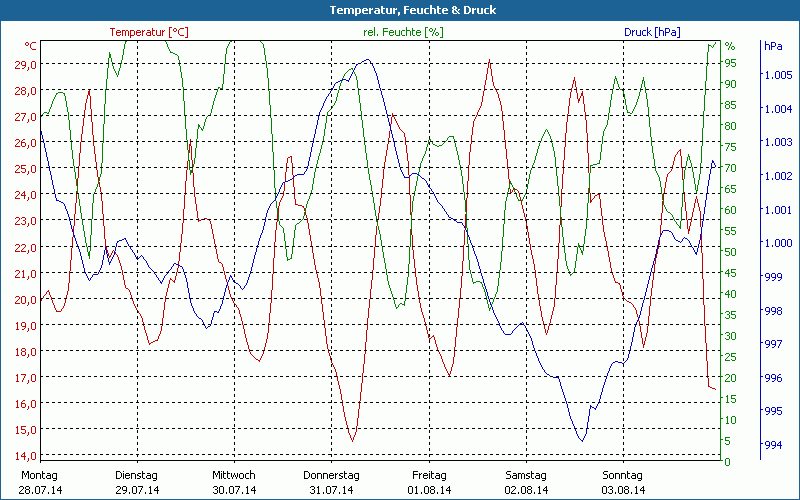Select the Sonntag 03.08.14 date label

[x=623, y=482]
